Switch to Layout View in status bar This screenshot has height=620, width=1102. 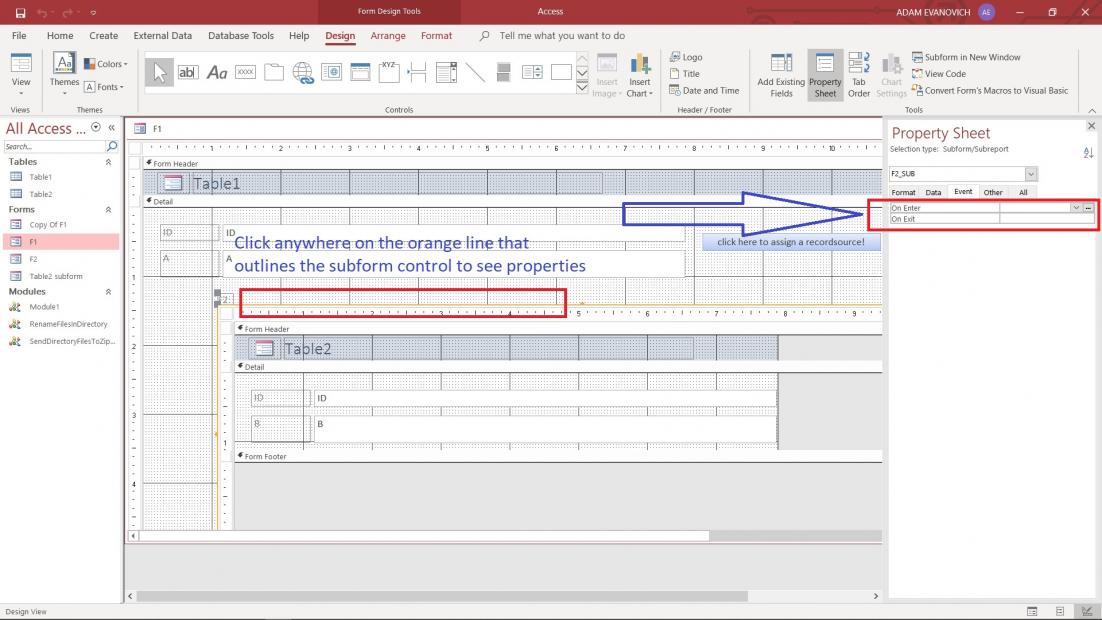click(1060, 612)
